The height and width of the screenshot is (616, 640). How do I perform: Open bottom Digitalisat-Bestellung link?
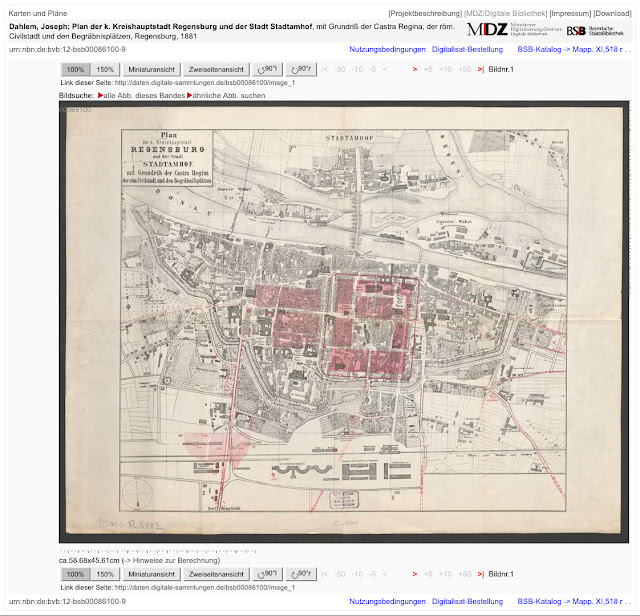point(467,601)
